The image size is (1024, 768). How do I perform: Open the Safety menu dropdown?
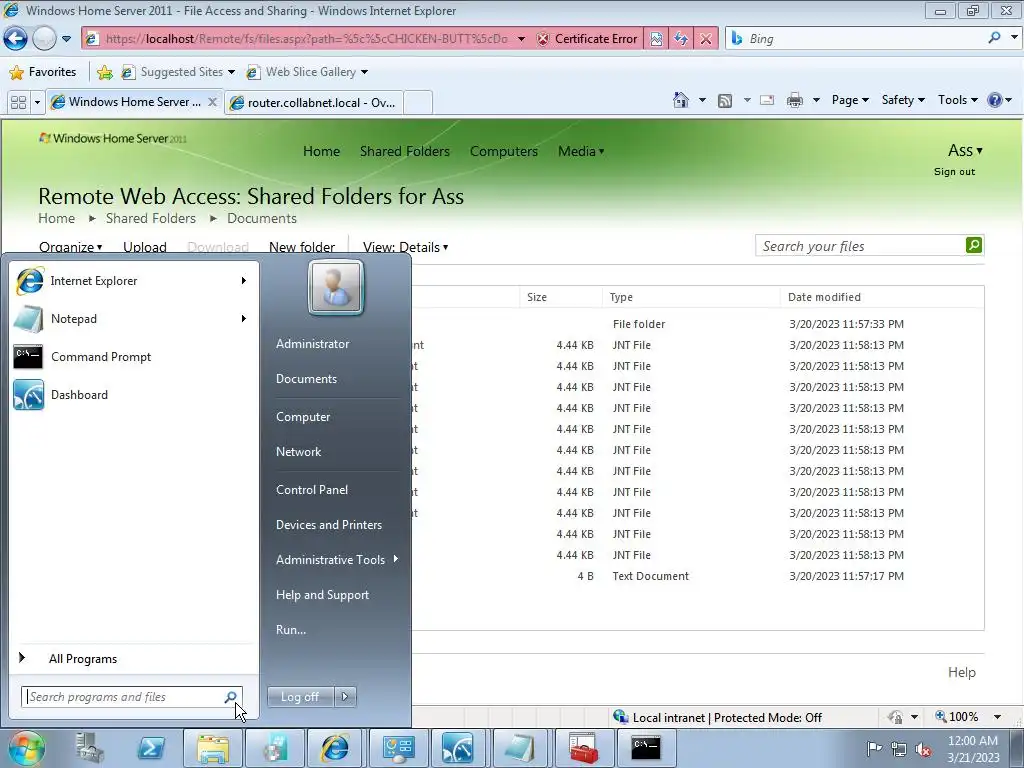pos(903,100)
